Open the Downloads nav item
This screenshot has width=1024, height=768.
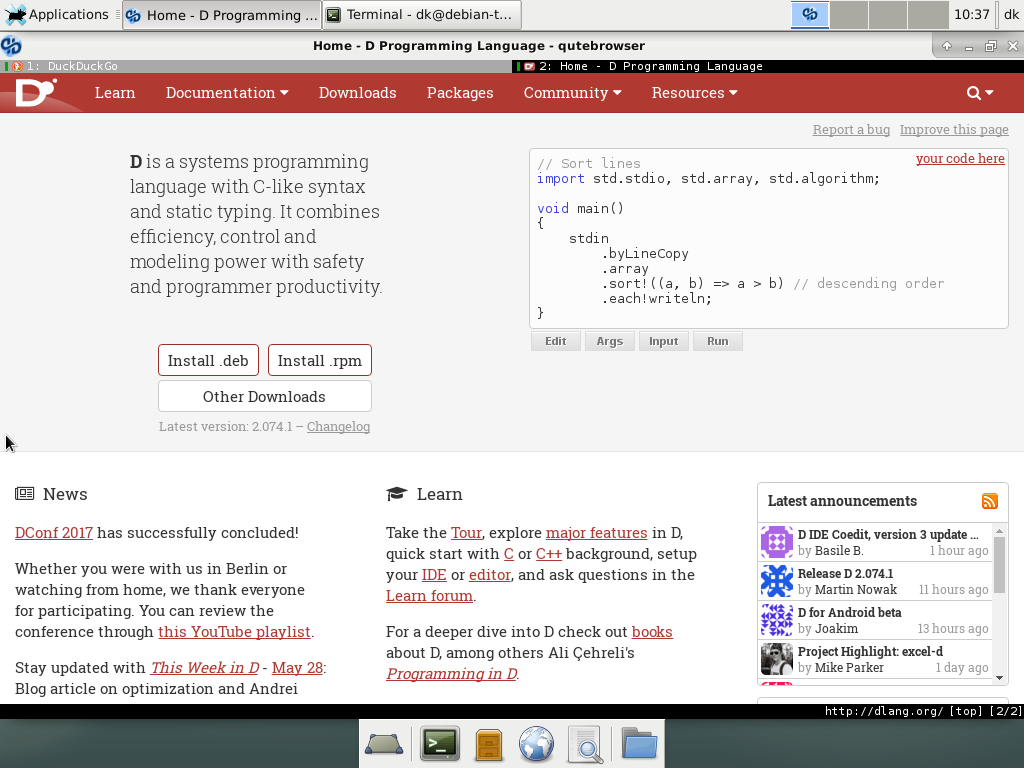pos(357,93)
